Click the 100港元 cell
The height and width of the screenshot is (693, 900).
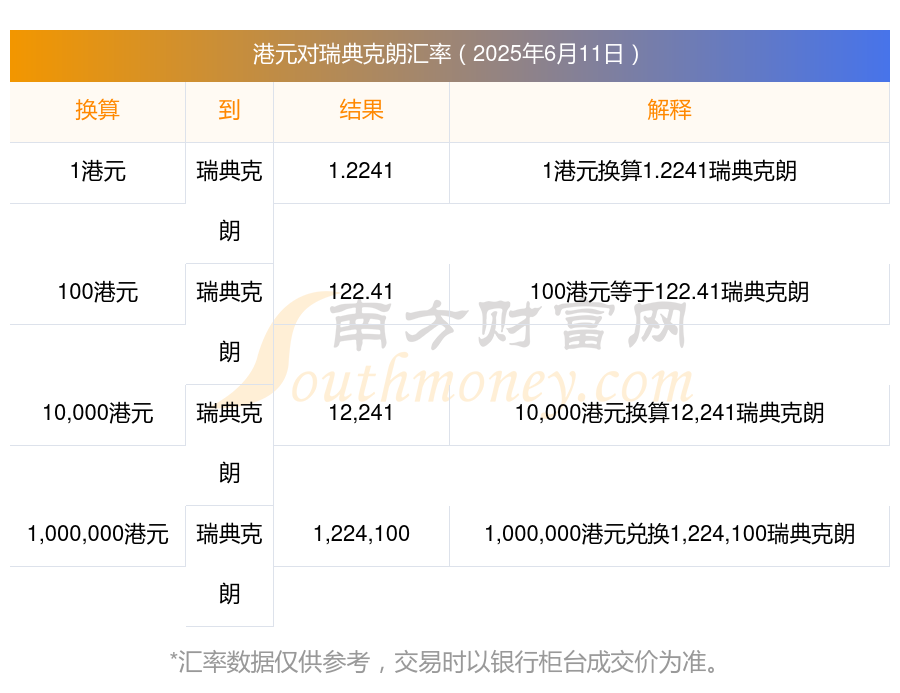98,292
